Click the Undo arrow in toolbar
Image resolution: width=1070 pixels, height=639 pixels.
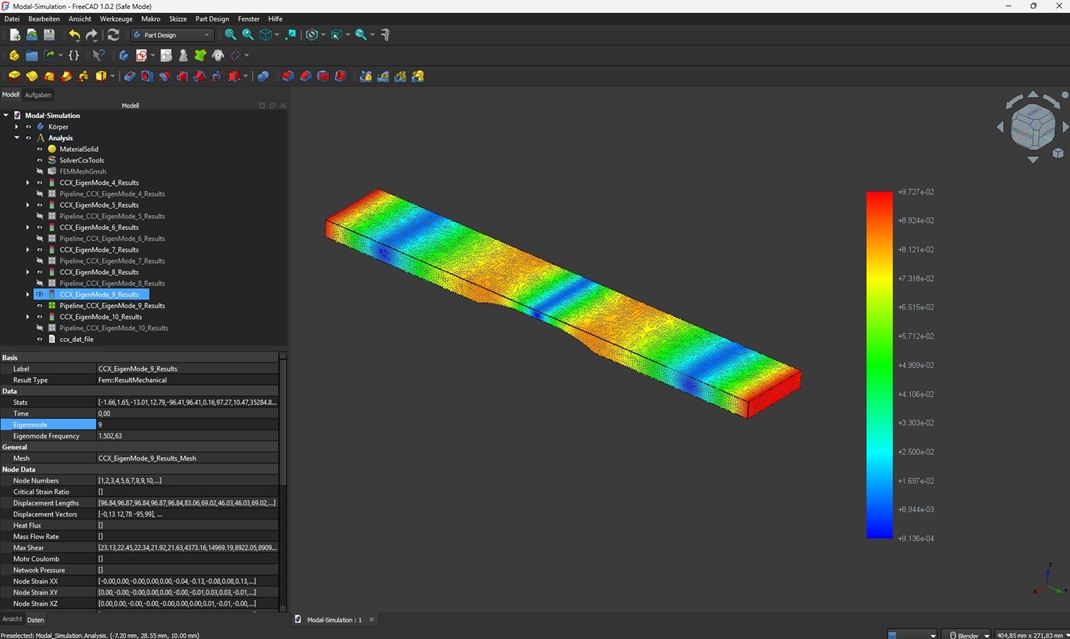(74, 35)
